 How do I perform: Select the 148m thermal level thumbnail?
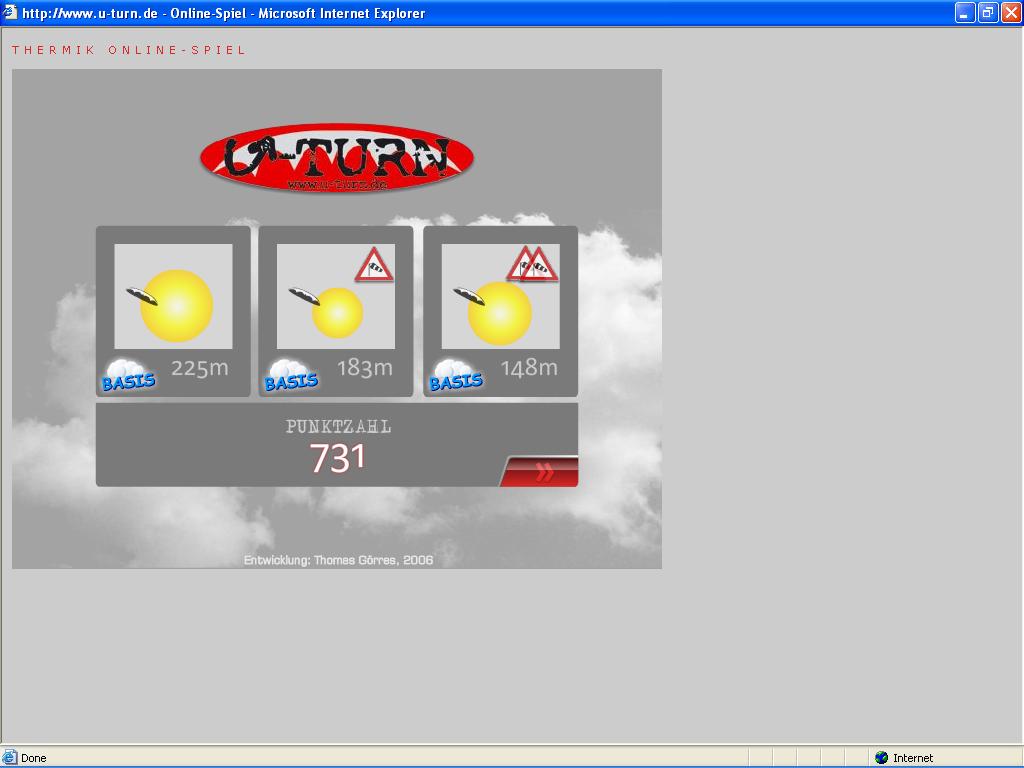[500, 296]
